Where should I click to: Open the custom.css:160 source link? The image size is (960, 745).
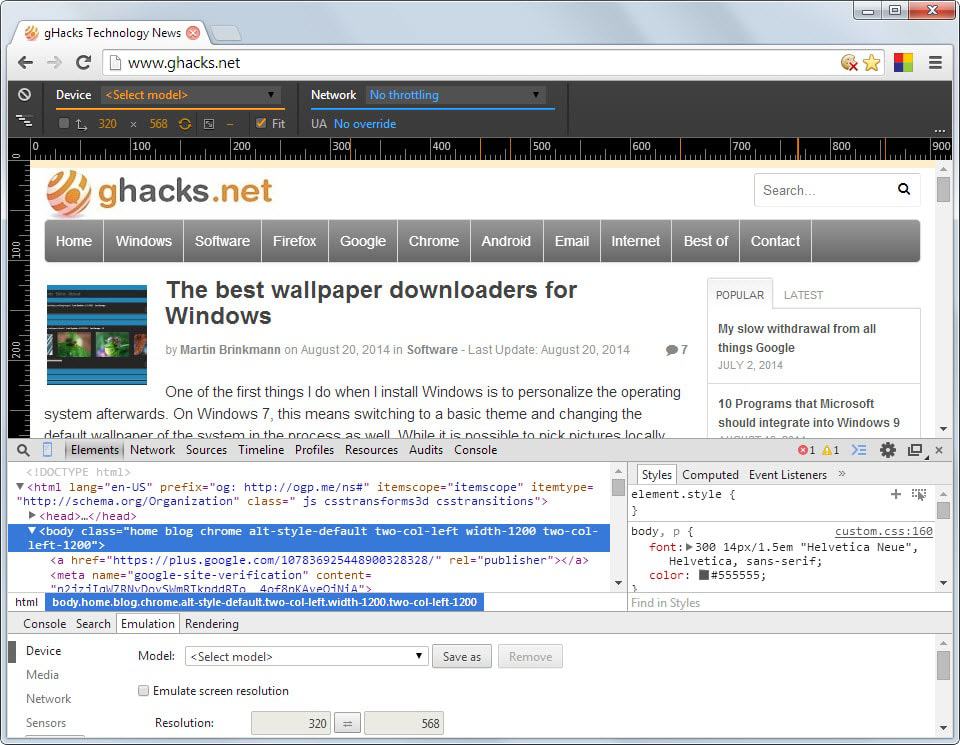pyautogui.click(x=883, y=531)
